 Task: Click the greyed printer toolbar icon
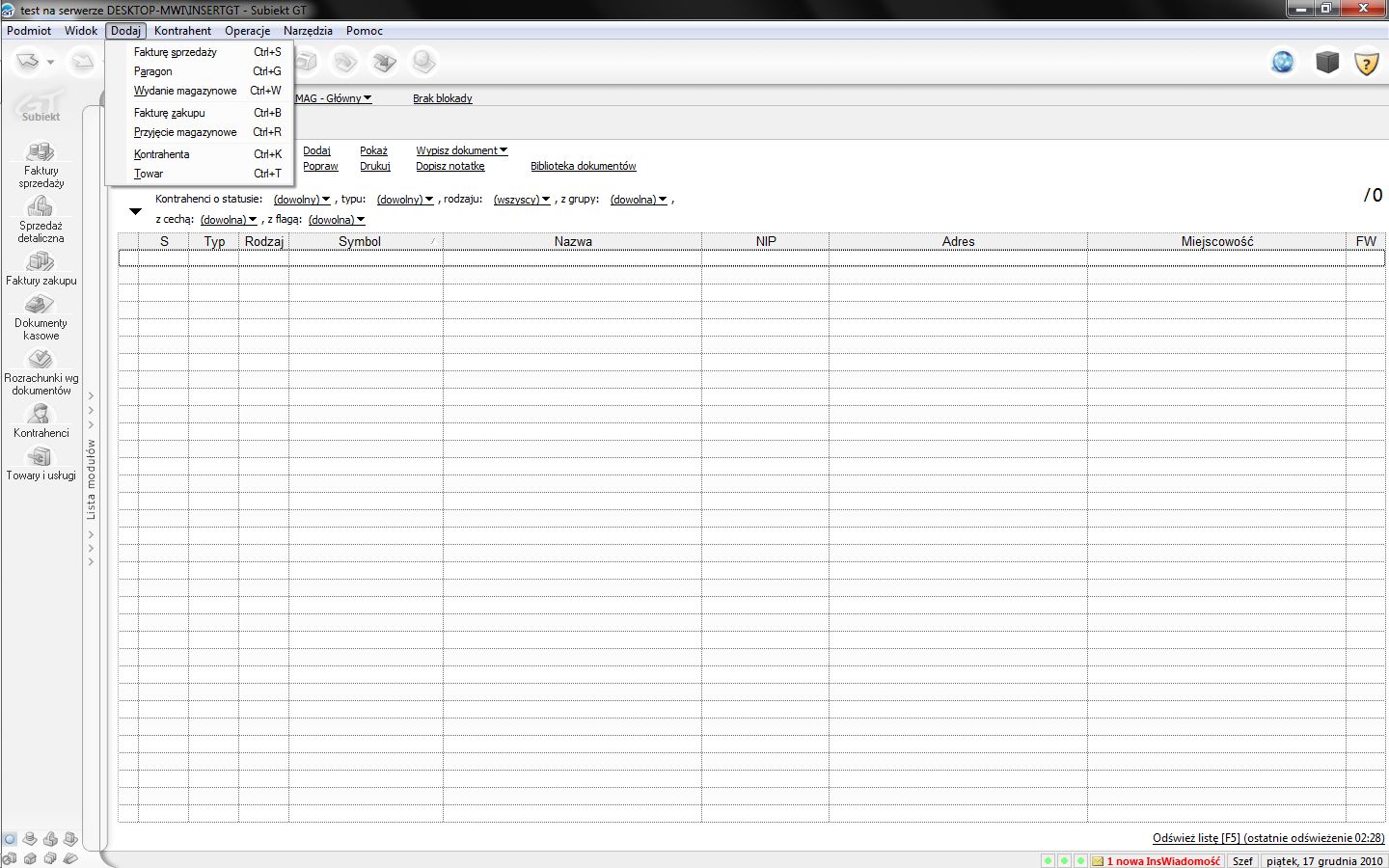(307, 62)
